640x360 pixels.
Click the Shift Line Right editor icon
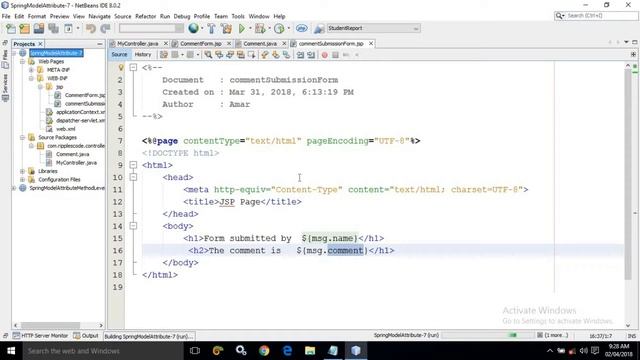tap(311, 55)
